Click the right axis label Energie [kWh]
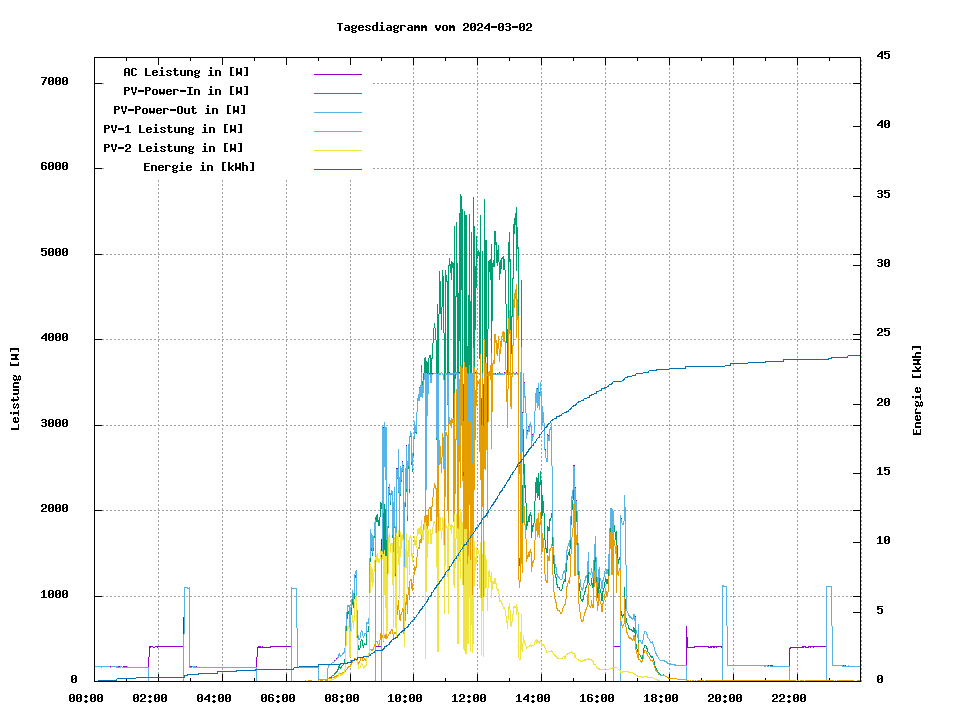This screenshot has width=960, height=720. tap(918, 390)
